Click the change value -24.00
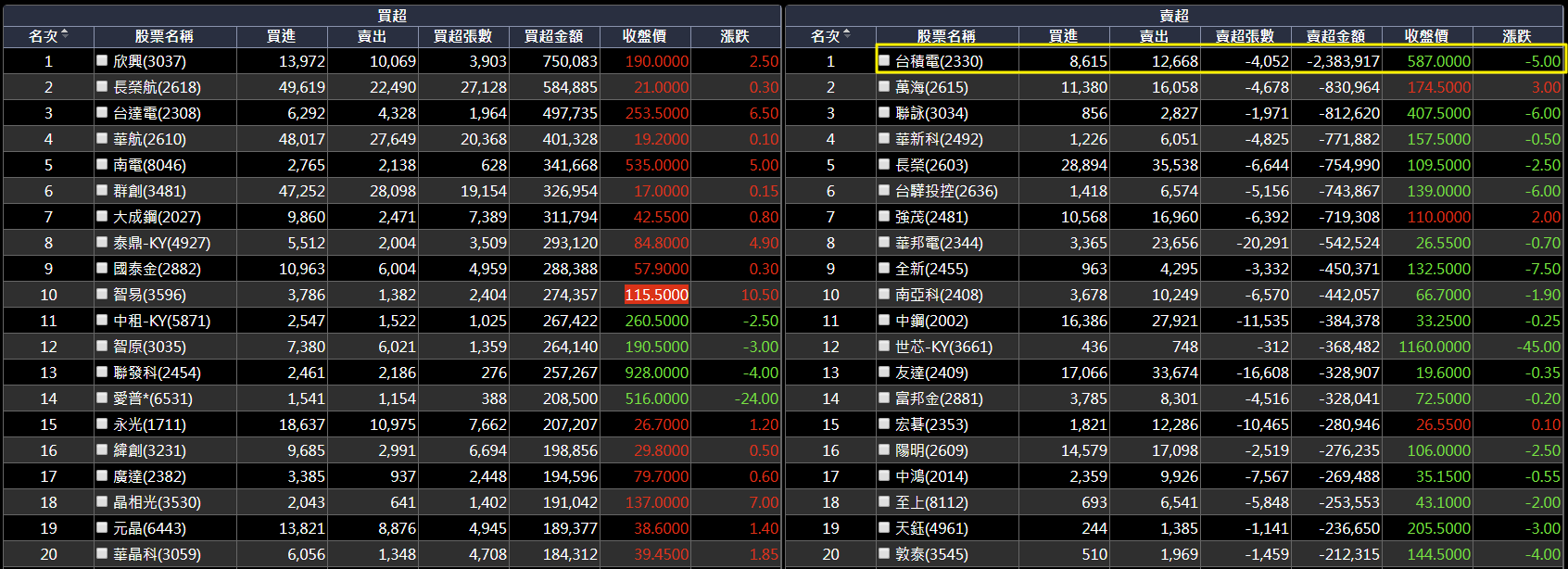 point(756,398)
